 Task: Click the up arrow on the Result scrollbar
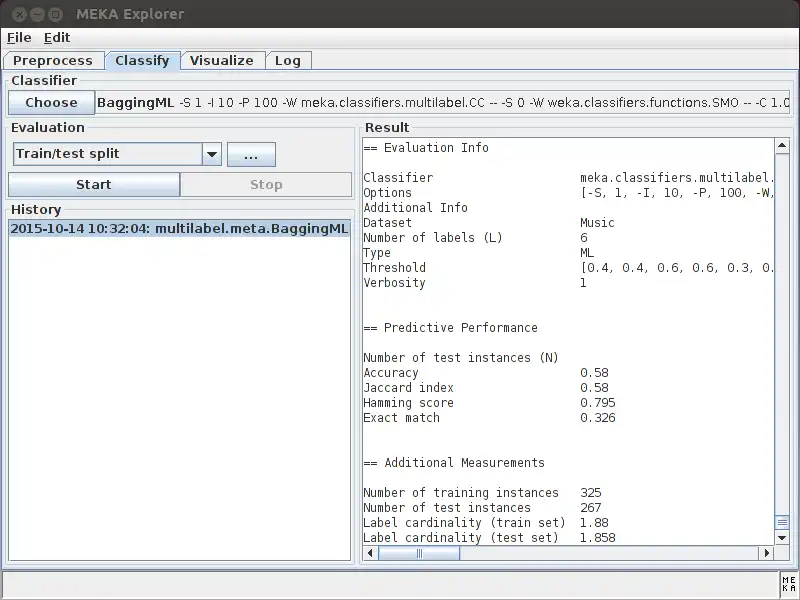(783, 146)
